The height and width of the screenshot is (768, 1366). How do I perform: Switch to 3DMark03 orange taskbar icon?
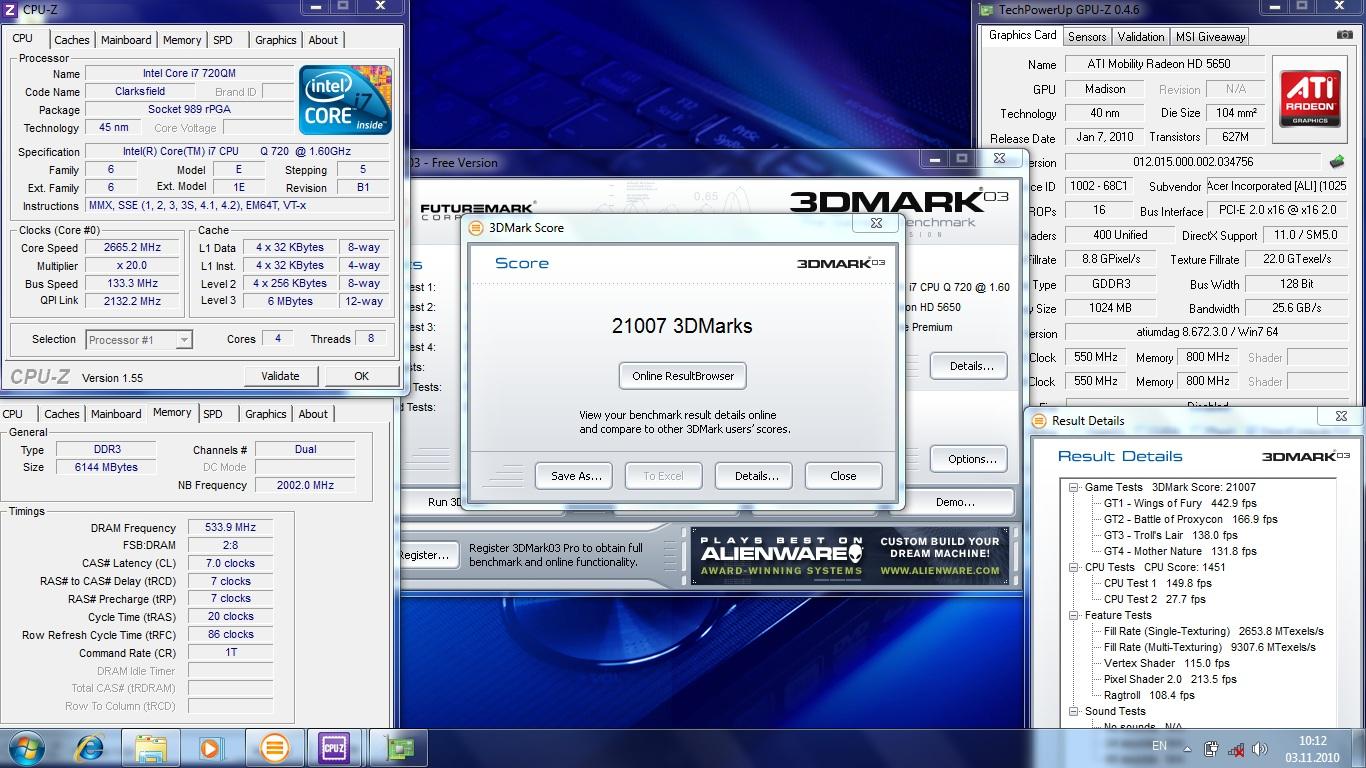tap(275, 747)
